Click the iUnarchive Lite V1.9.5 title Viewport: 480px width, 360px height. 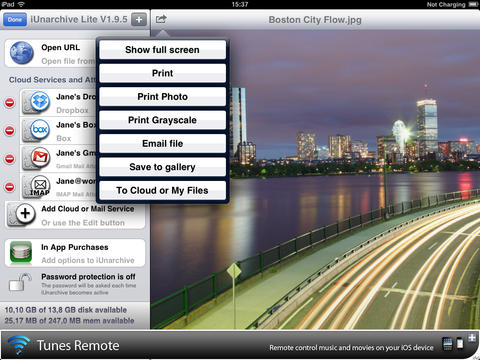pyautogui.click(x=79, y=19)
